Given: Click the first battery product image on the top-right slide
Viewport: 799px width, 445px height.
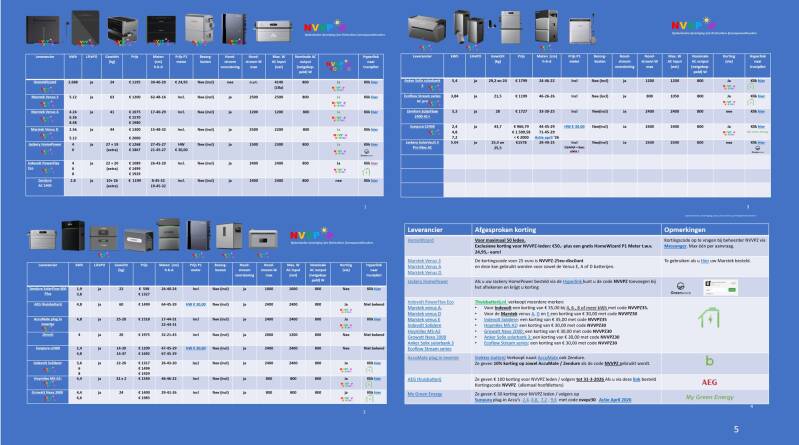Looking at the screenshot, I should 427,29.
